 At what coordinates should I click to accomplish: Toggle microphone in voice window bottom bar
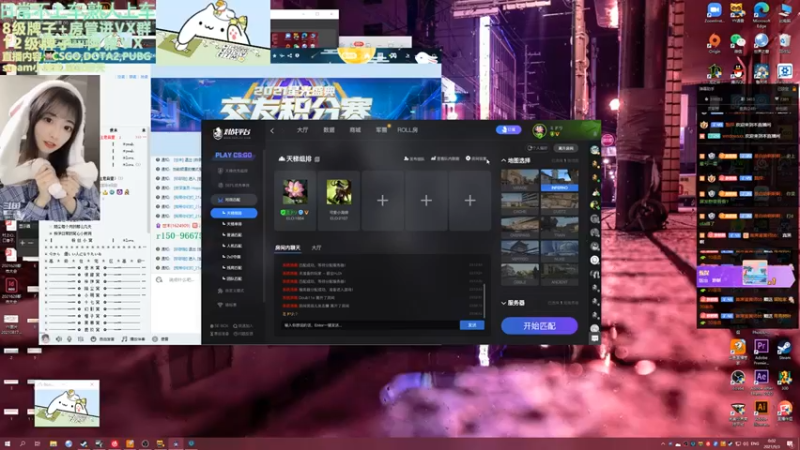69,339
